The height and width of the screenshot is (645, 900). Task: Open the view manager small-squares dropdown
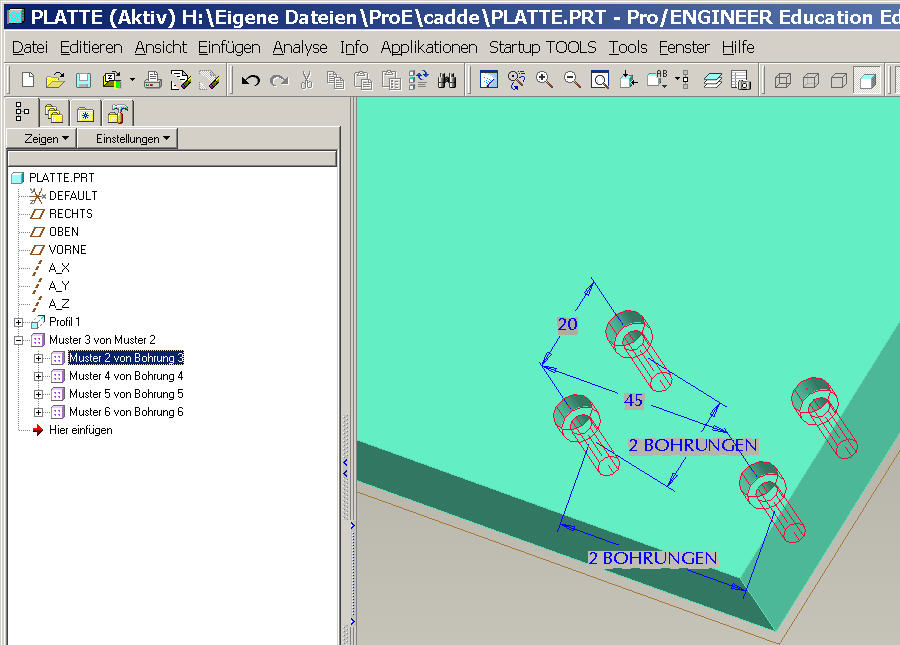(682, 80)
